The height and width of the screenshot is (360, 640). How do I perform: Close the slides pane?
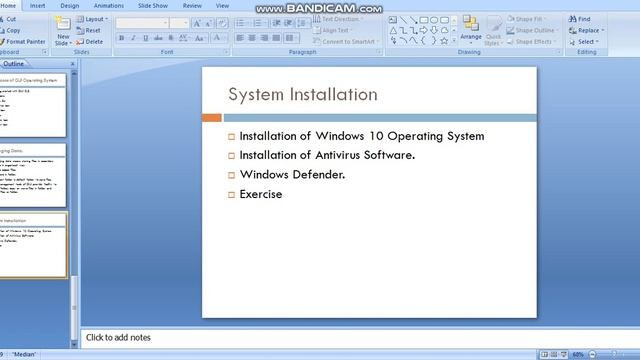73,64
